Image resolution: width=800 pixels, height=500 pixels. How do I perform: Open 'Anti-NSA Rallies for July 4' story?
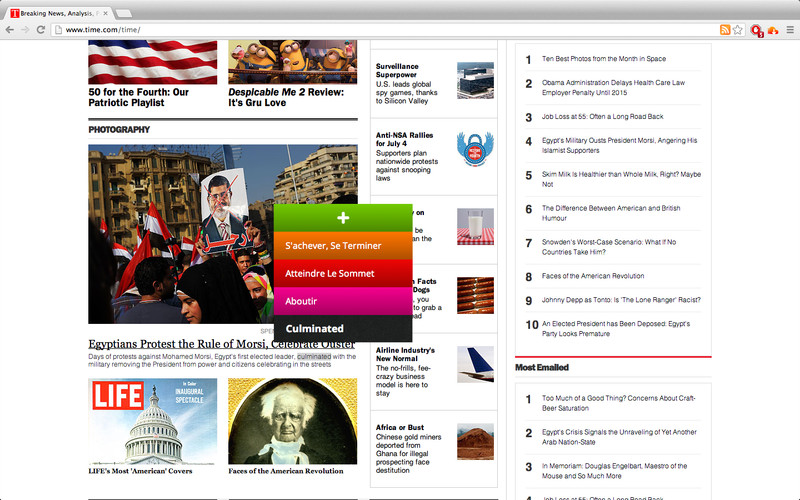coord(404,139)
